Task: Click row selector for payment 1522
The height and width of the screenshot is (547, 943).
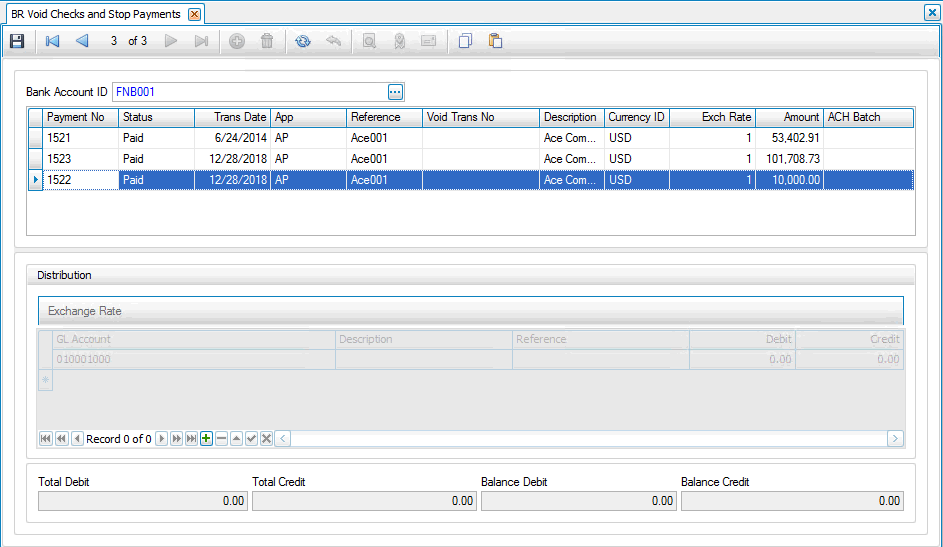Action: pyautogui.click(x=35, y=180)
